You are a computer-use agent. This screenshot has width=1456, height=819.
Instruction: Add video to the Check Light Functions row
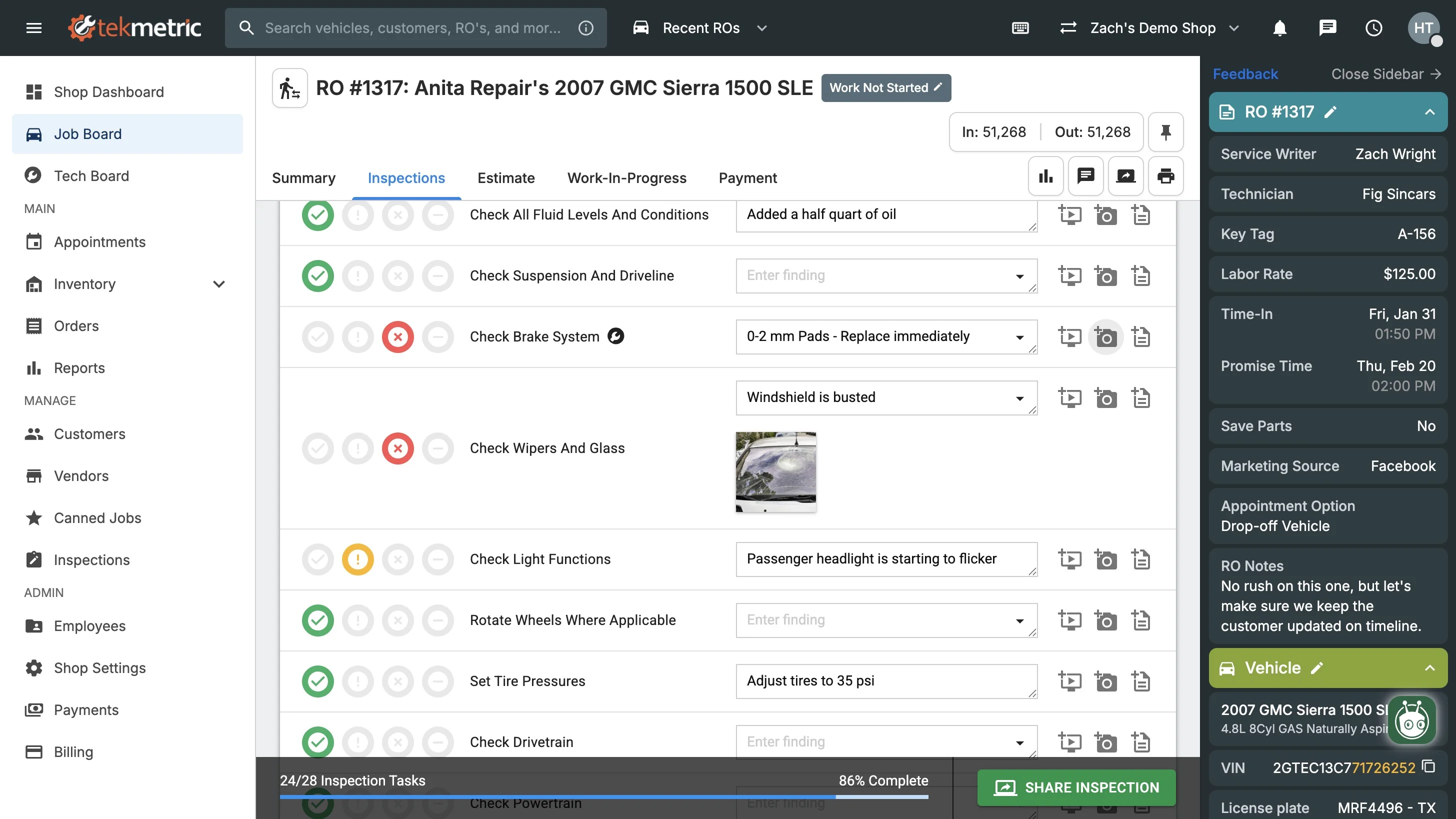[1069, 559]
